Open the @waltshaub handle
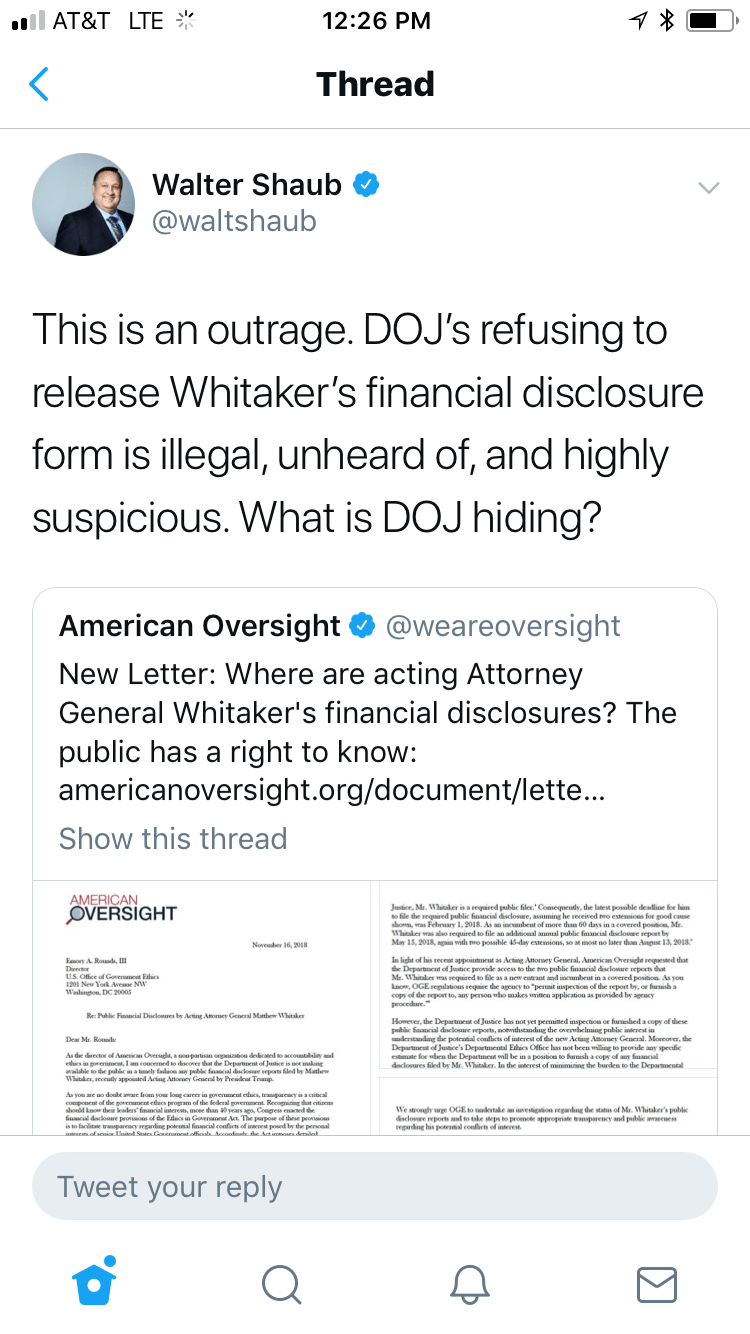750x1334 pixels. [234, 221]
